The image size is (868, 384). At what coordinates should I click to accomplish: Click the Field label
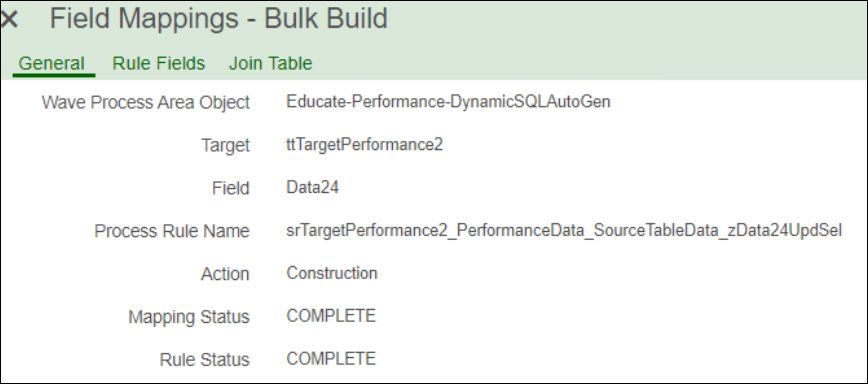pos(230,188)
